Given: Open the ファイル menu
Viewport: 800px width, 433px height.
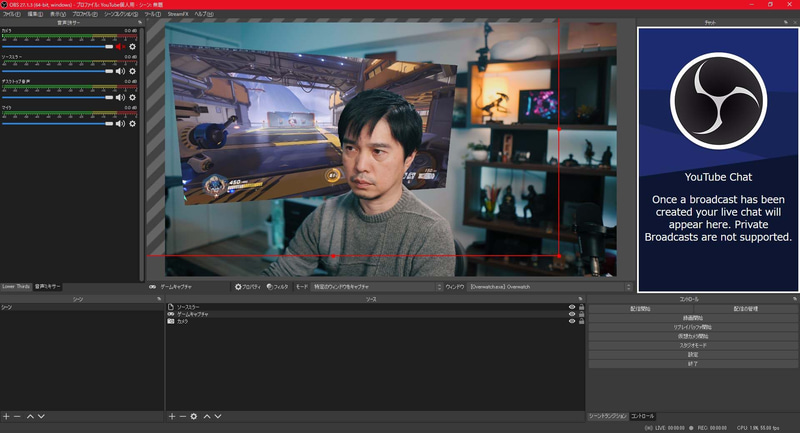Looking at the screenshot, I should [x=10, y=15].
